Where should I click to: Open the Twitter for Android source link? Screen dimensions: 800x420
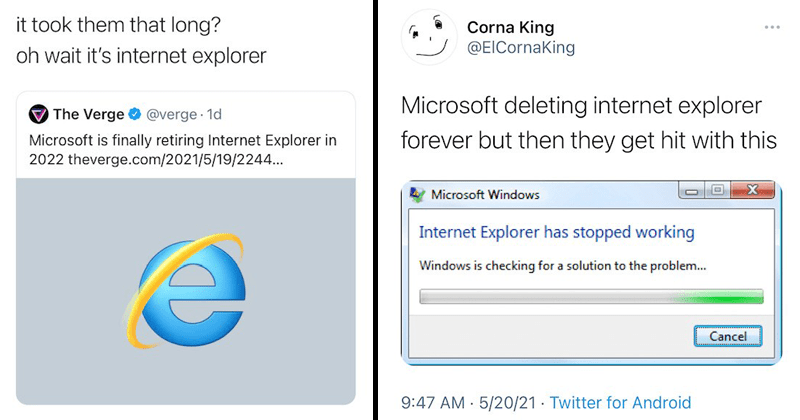pos(620,402)
